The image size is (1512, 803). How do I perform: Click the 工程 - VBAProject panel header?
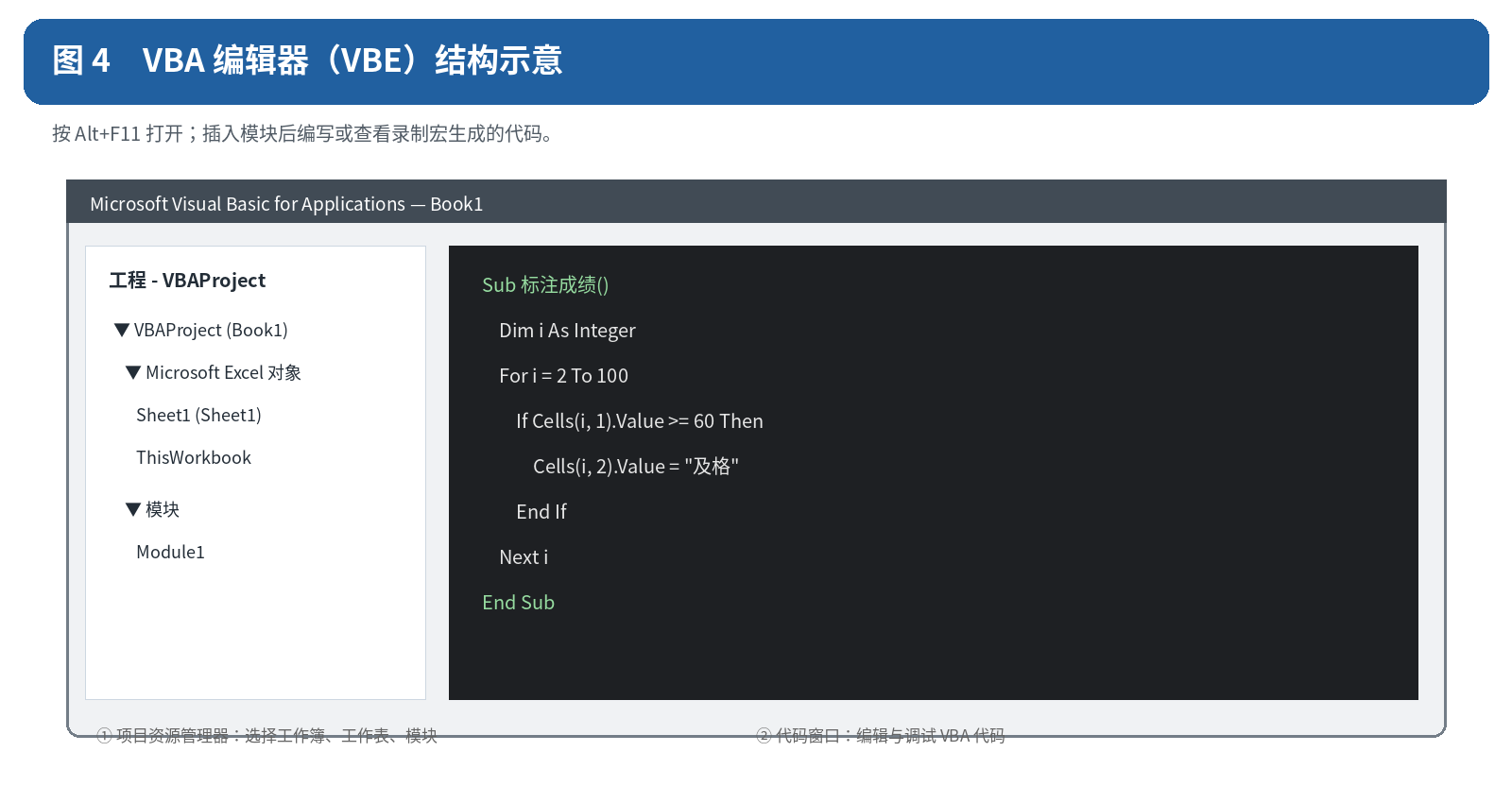(x=187, y=280)
